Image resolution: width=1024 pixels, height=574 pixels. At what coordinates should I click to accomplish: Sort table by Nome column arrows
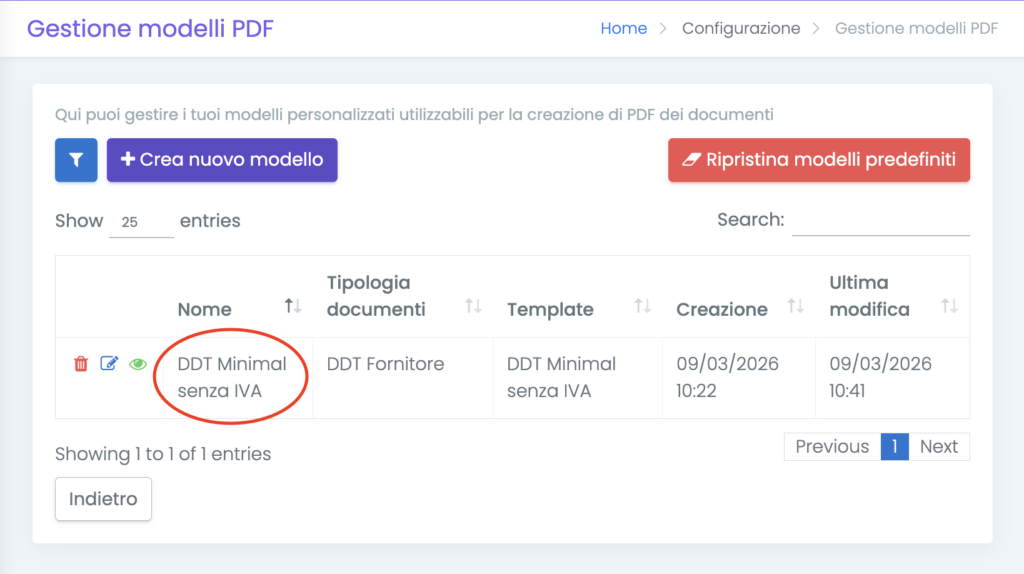[x=293, y=306]
